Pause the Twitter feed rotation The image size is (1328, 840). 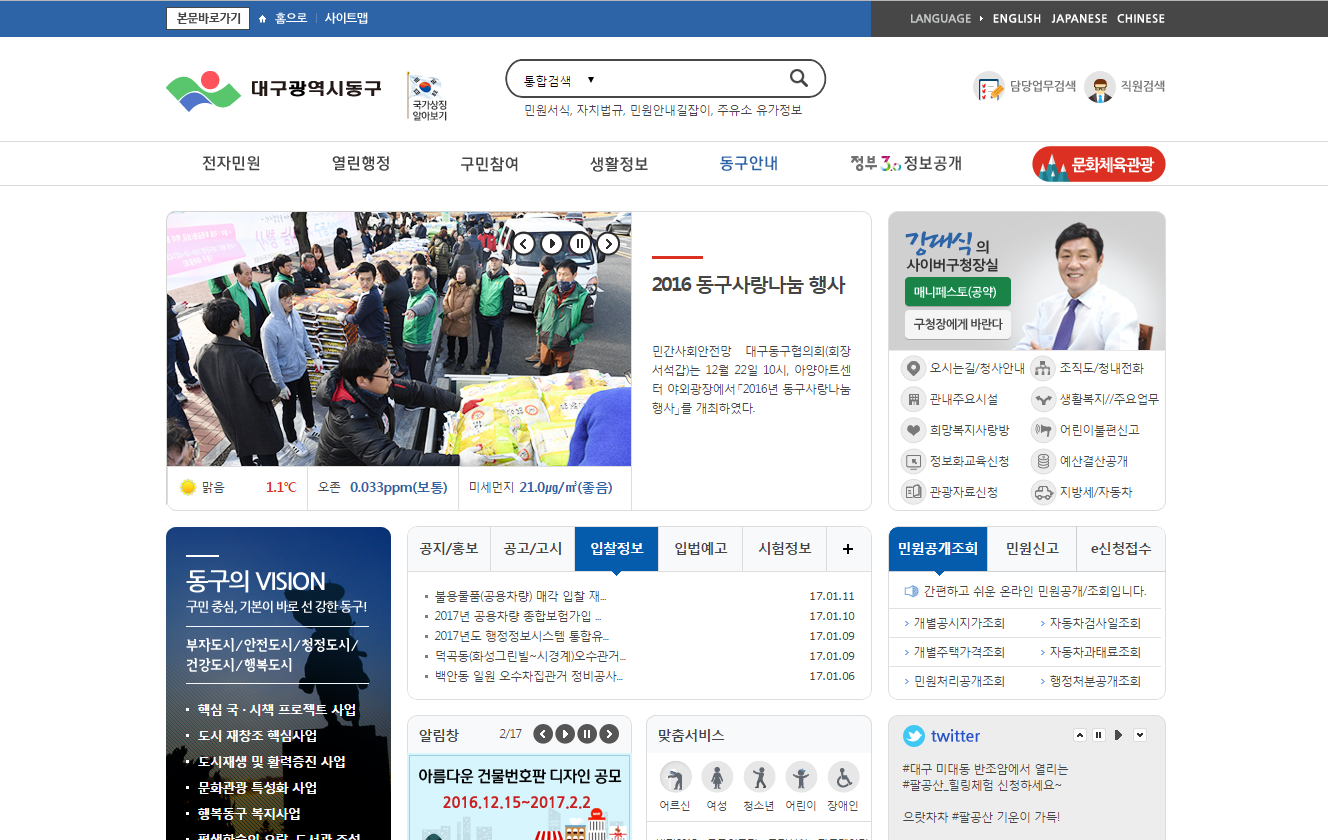pyautogui.click(x=1098, y=734)
